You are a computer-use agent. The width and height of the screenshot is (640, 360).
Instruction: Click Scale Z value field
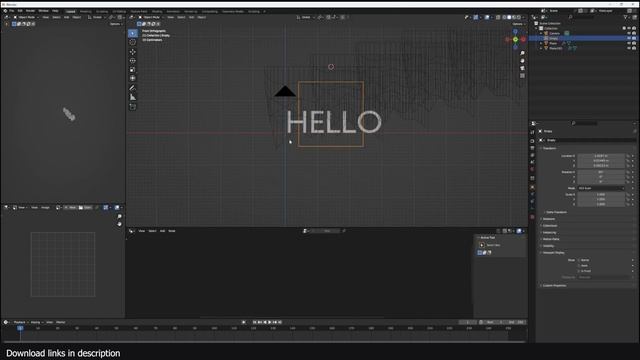coord(601,204)
